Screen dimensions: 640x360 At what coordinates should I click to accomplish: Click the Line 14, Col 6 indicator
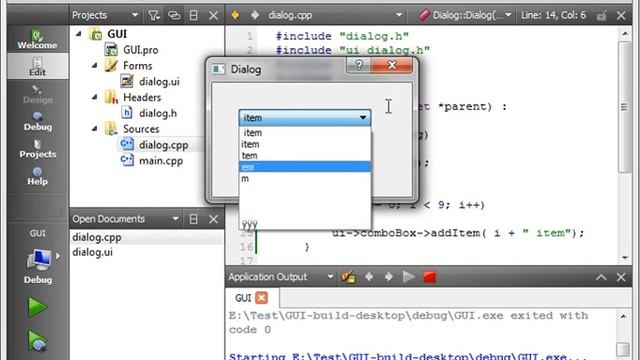pyautogui.click(x=553, y=16)
